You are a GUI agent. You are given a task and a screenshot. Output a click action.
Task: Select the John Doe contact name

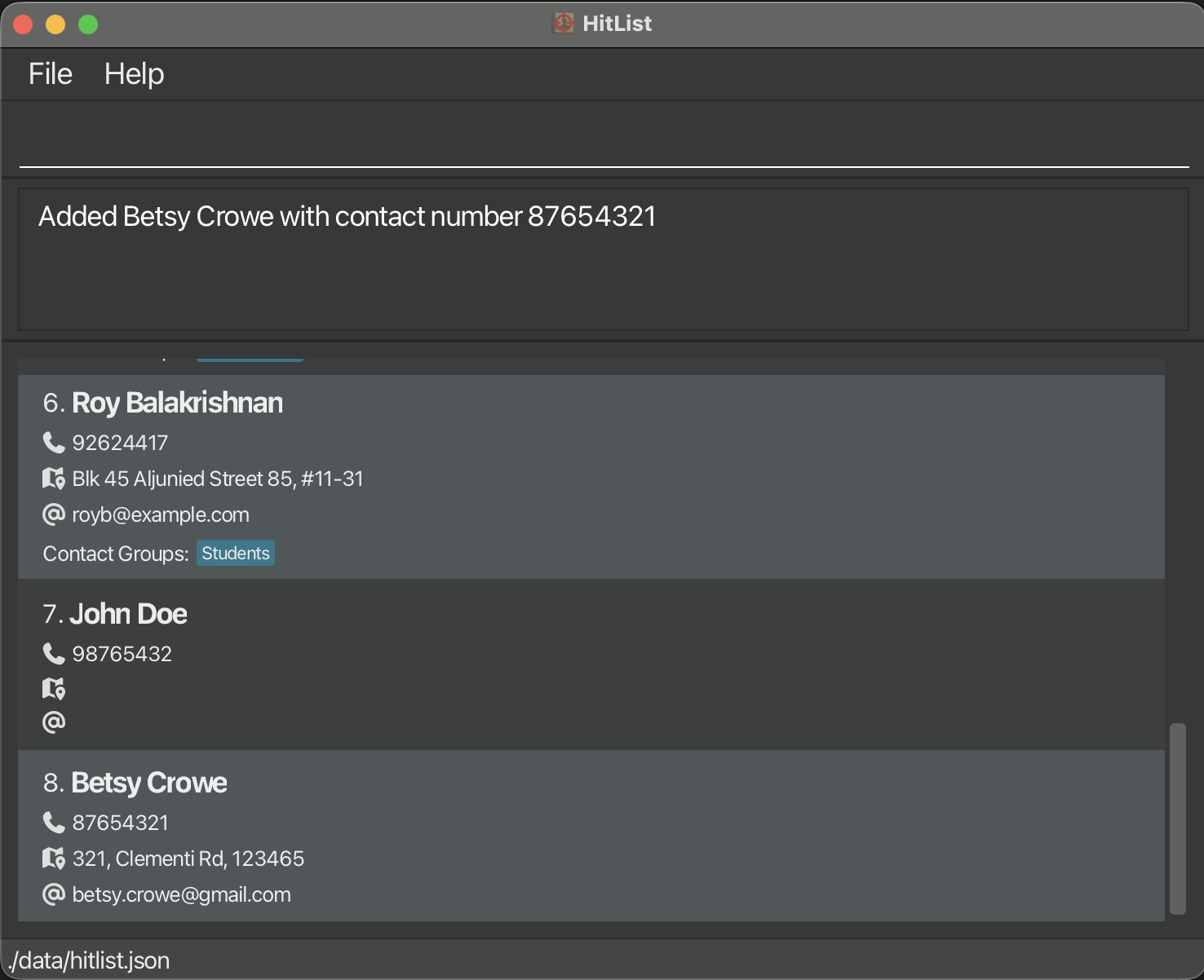[x=129, y=614]
